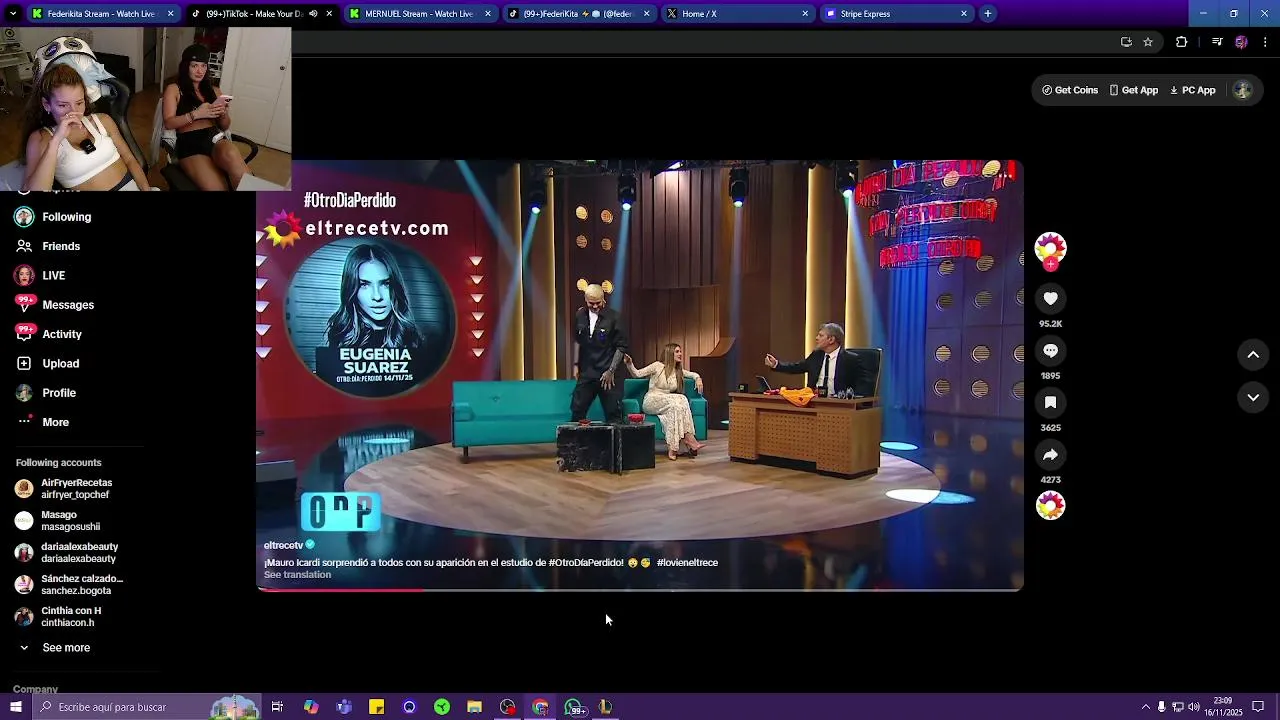Mute the TikTok tab via speaker icon
The height and width of the screenshot is (720, 1280).
coord(313,14)
